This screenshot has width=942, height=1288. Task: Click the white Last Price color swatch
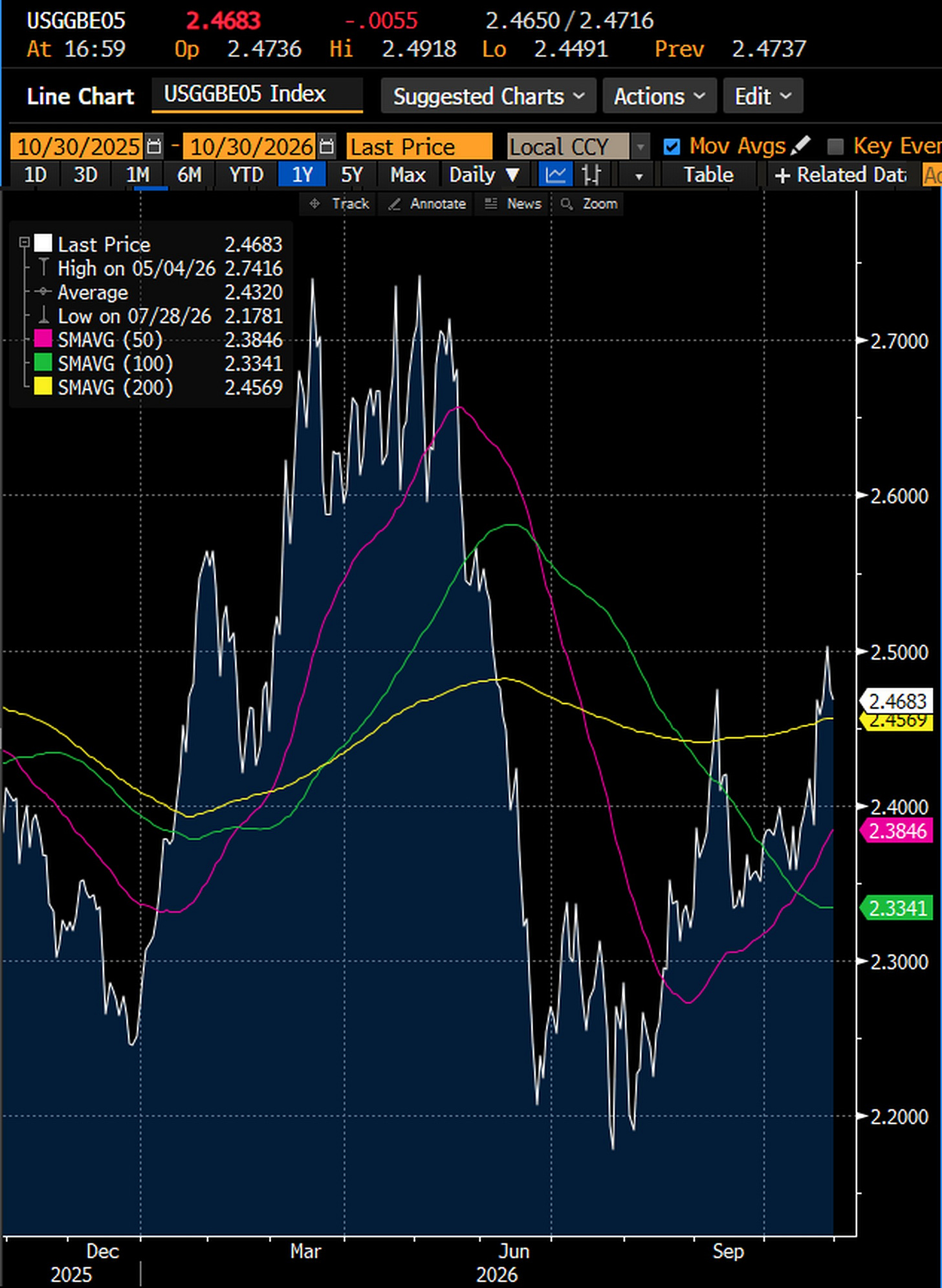(x=43, y=243)
